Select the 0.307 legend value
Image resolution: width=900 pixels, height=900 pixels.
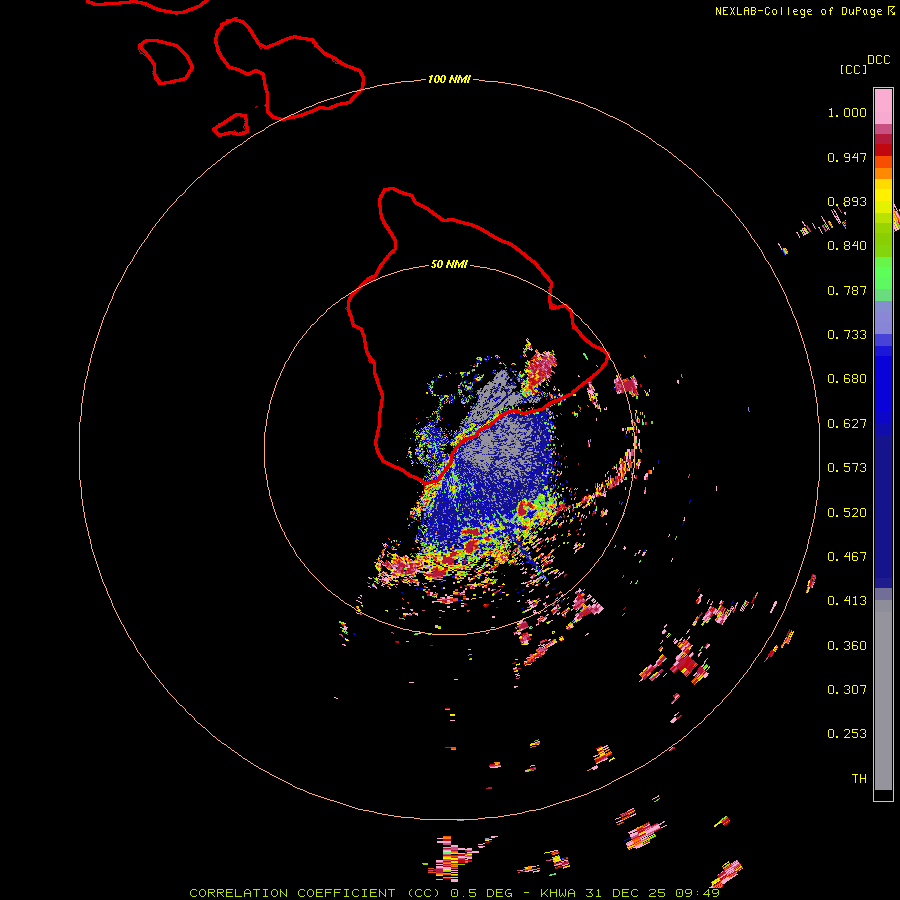tap(847, 689)
